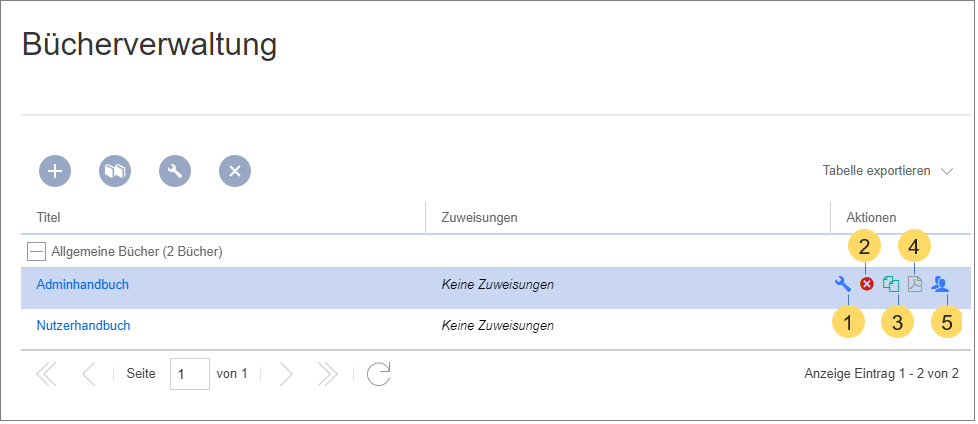Open the Tabelle exportieren dropdown
The width and height of the screenshot is (978, 424).
pyautogui.click(x=888, y=170)
